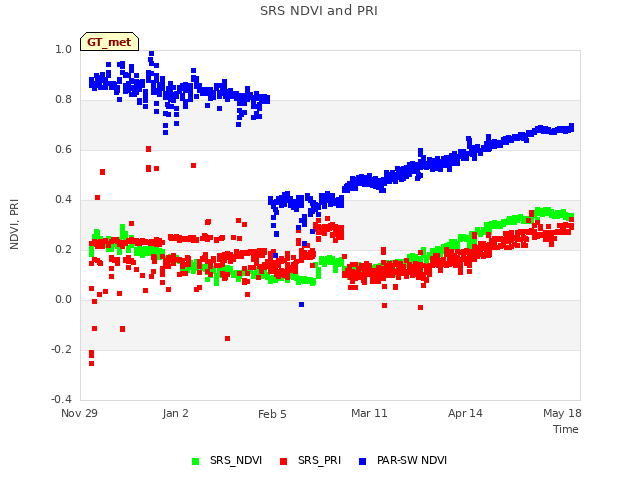640x480 pixels.
Task: Click the red SRS_PRI legend swatch
Action: pyautogui.click(x=283, y=461)
